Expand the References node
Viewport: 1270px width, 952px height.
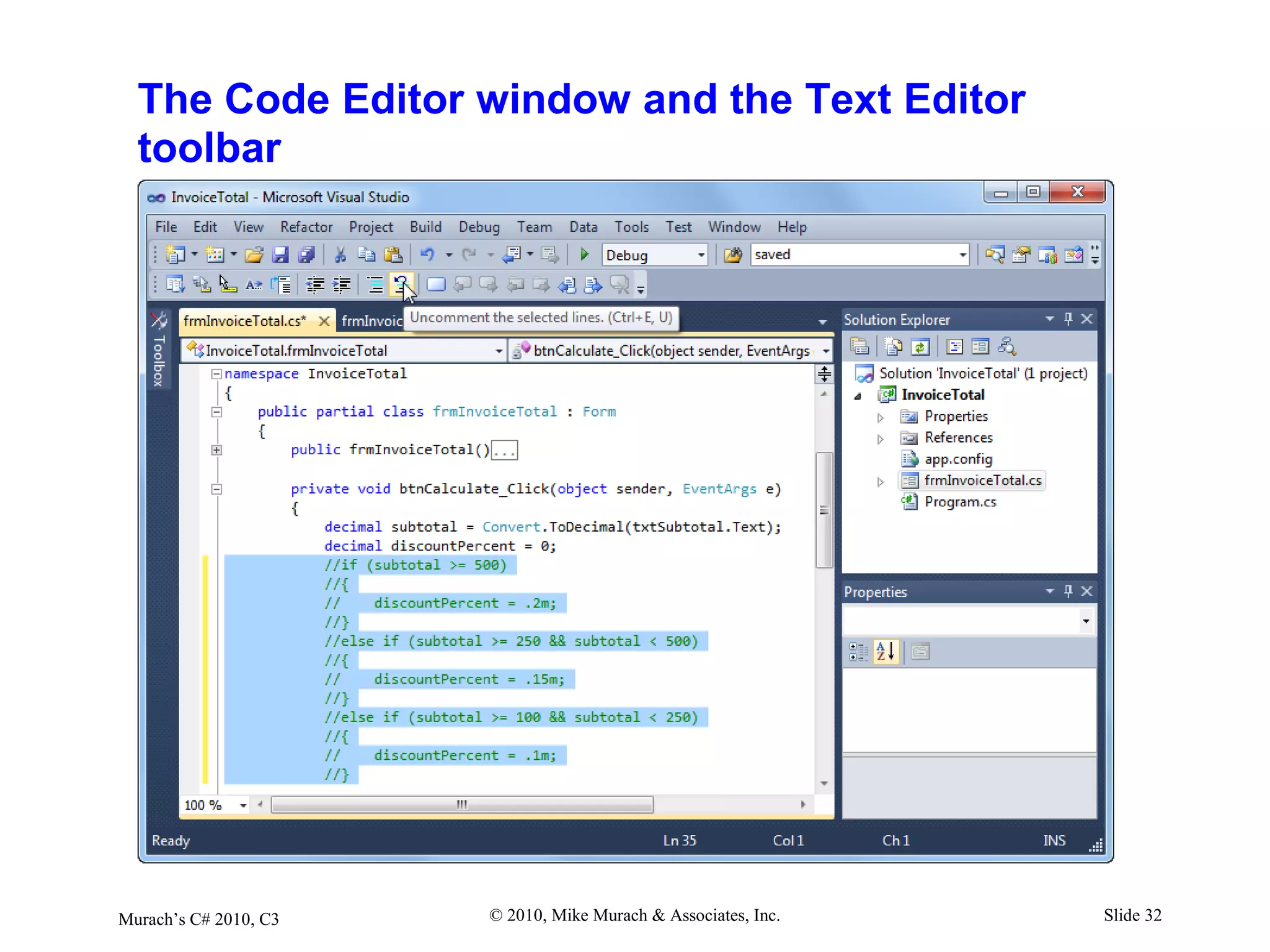880,439
